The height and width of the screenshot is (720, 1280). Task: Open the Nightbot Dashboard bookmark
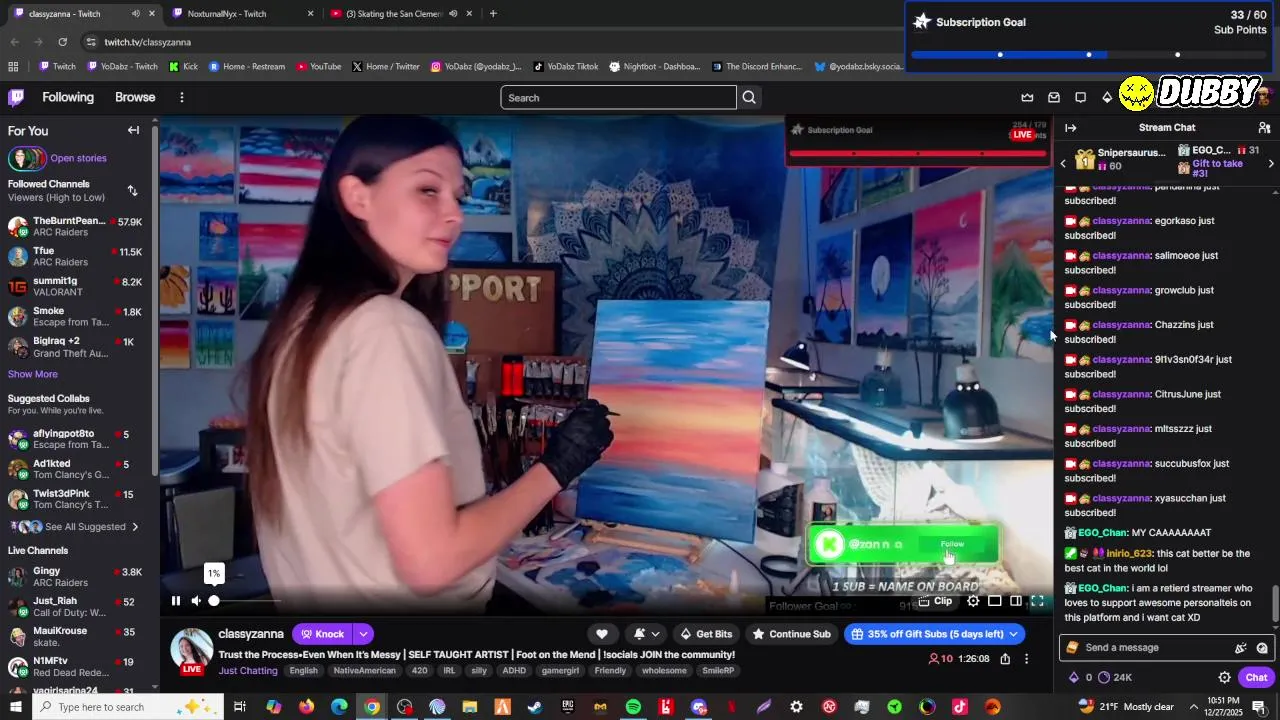tap(654, 67)
